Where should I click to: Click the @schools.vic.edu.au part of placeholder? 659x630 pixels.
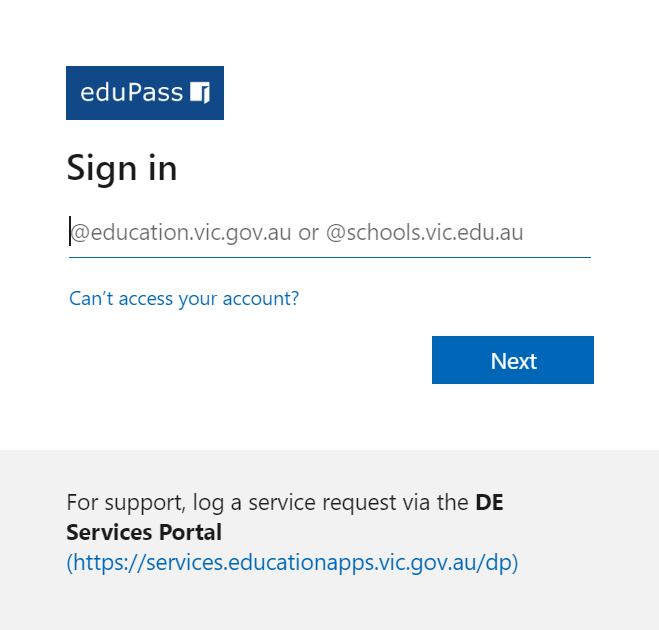[x=424, y=232]
